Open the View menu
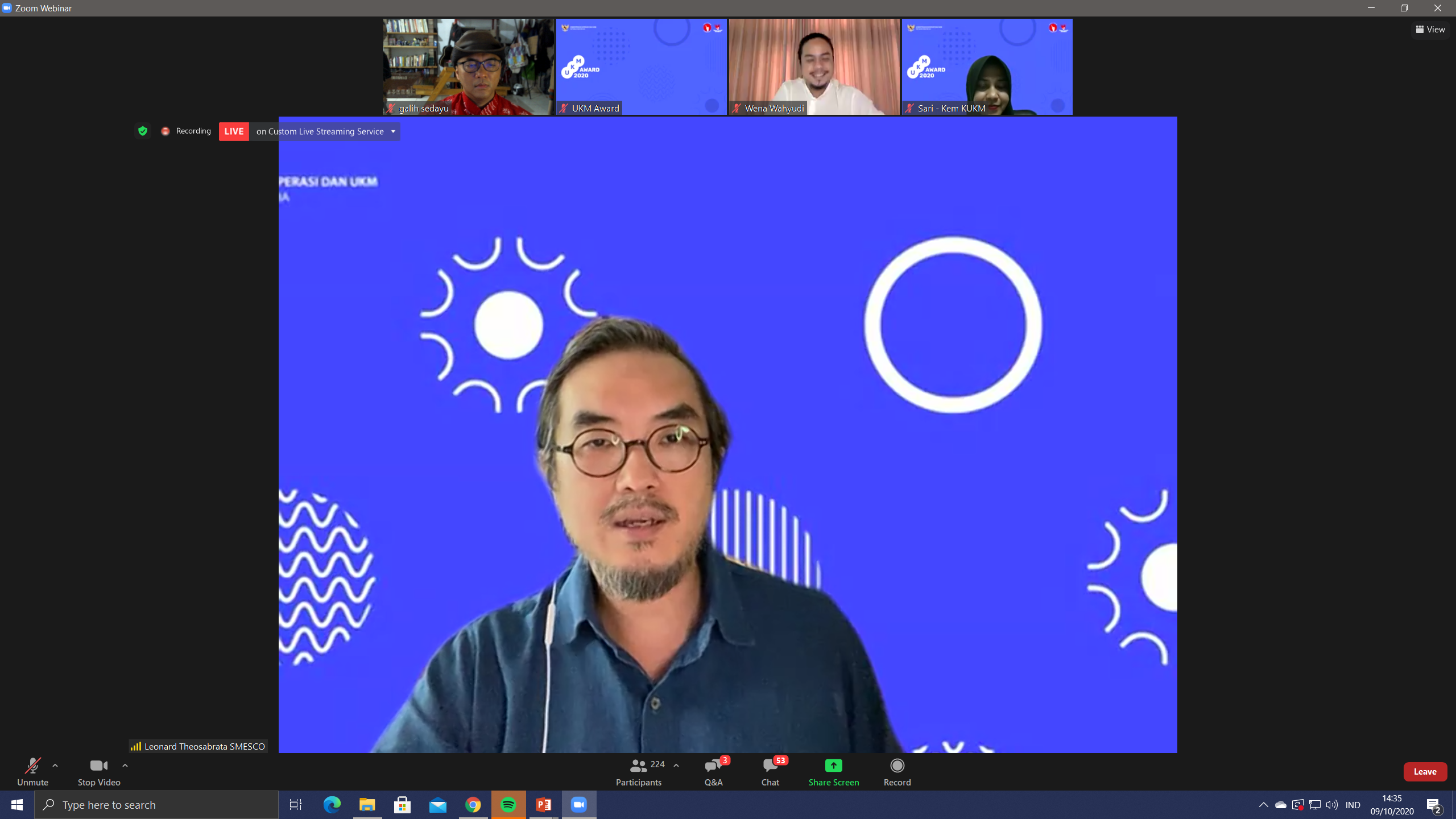This screenshot has height=819, width=1456. pyautogui.click(x=1430, y=29)
